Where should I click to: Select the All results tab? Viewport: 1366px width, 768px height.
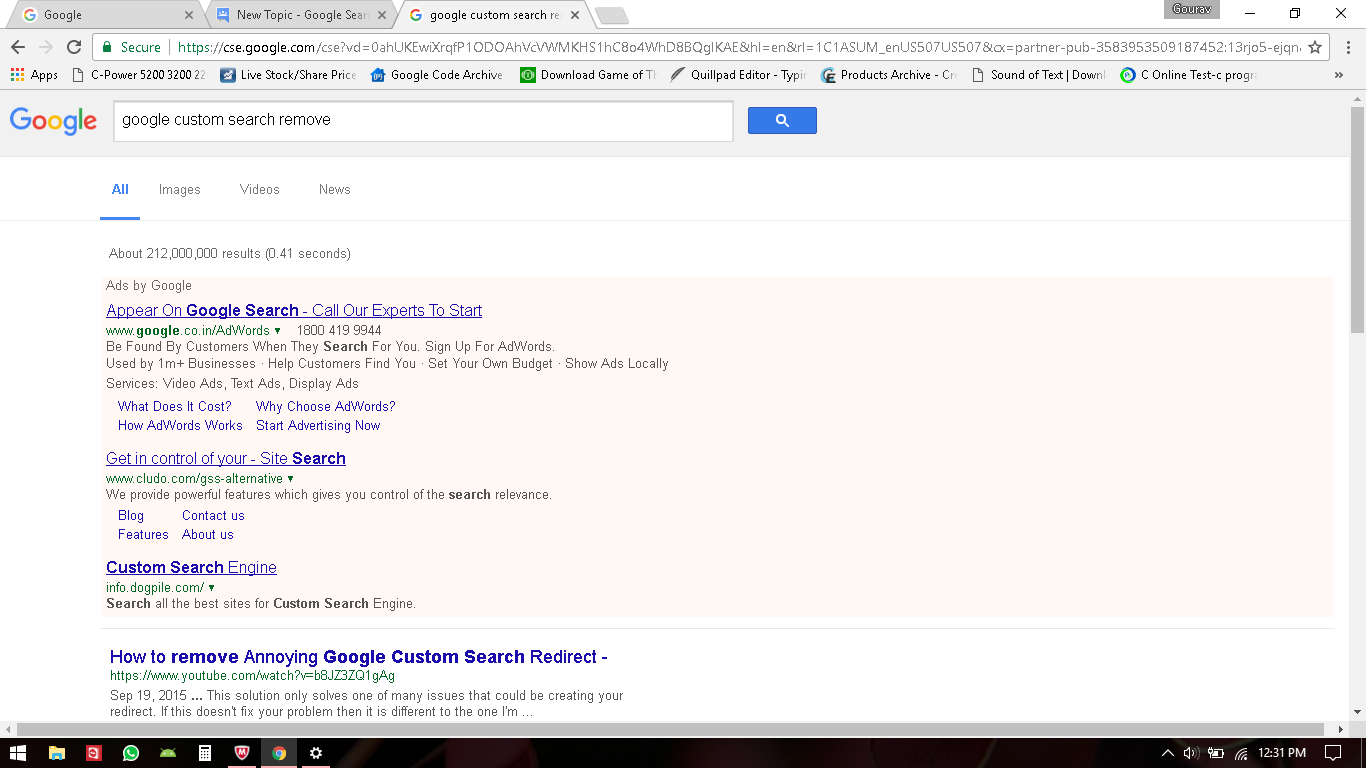pyautogui.click(x=120, y=189)
